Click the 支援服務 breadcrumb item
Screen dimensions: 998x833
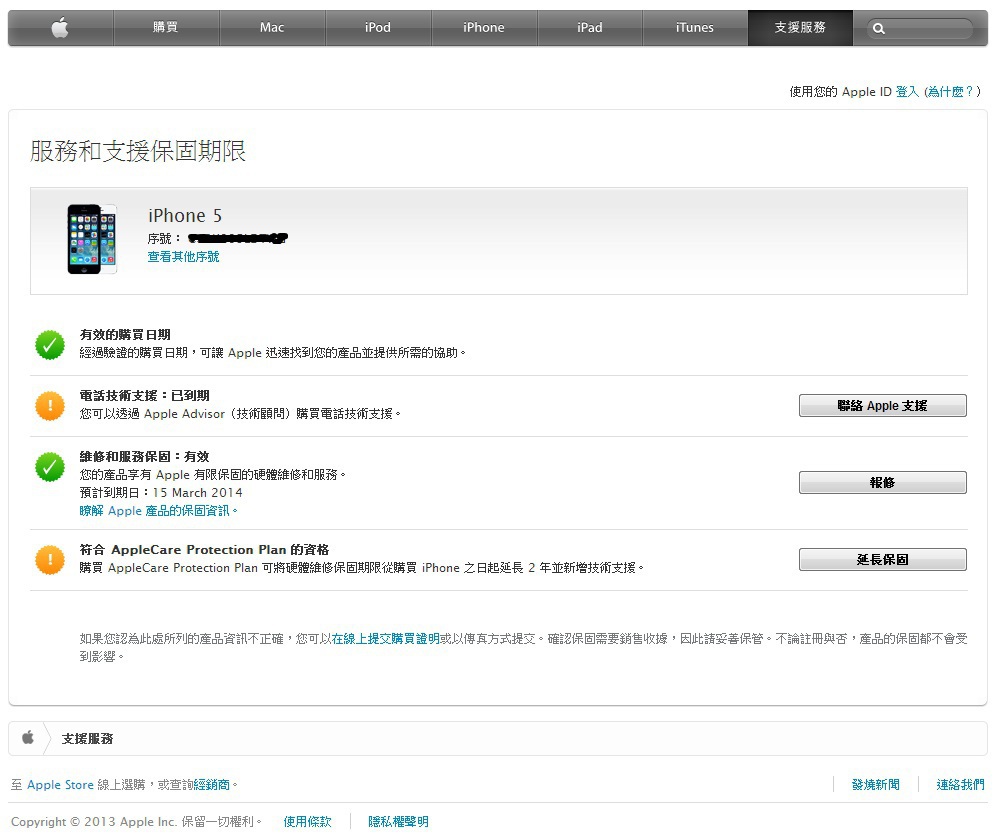(87, 739)
